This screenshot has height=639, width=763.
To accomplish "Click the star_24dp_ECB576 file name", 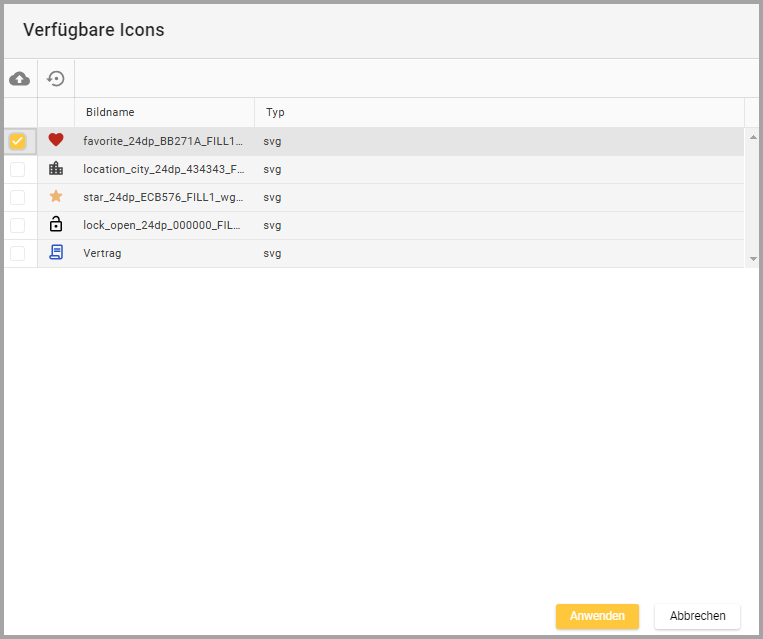I will 163,197.
